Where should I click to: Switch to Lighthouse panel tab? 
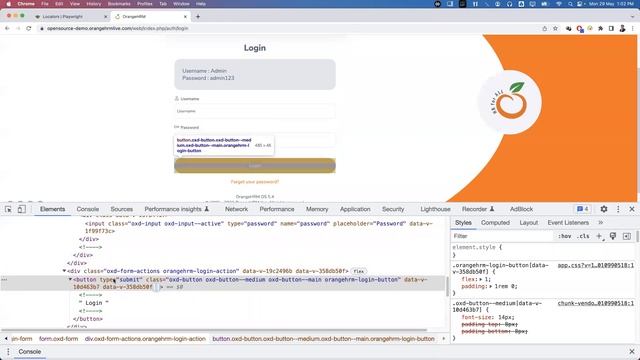(x=436, y=209)
